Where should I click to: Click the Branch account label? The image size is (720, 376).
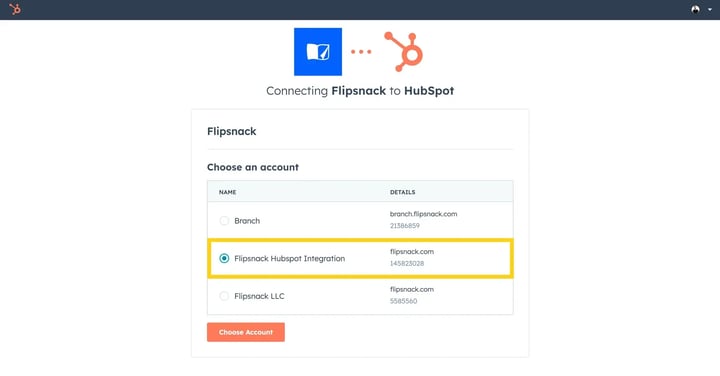pyautogui.click(x=247, y=221)
